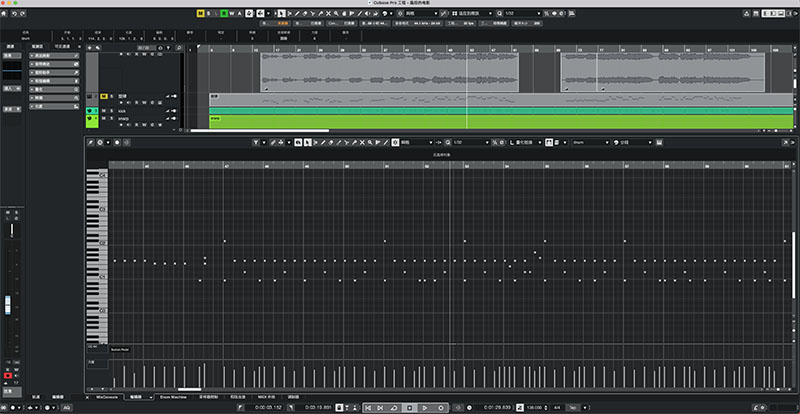Click the AQ auto-quantize button
This screenshot has width=800, height=414.
[x=66, y=407]
